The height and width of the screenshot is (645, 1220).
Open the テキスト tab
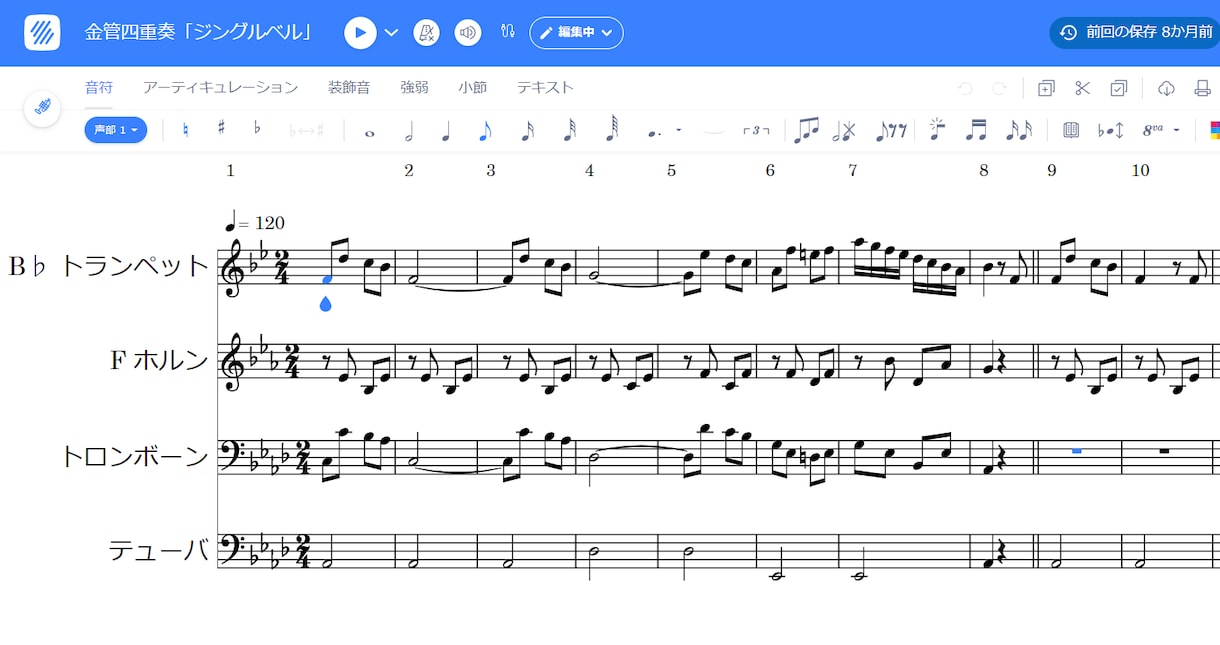pyautogui.click(x=545, y=87)
